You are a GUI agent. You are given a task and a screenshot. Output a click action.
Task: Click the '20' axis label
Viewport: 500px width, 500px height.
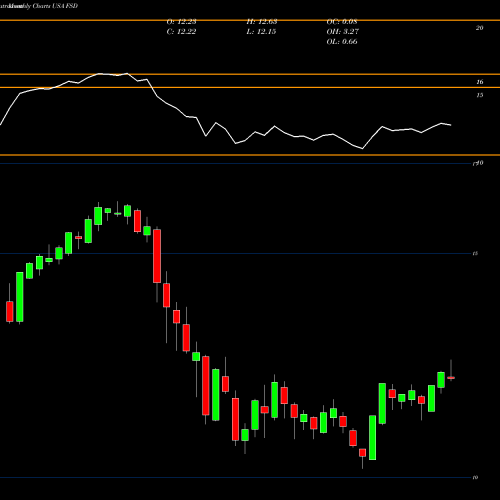[x=479, y=28]
